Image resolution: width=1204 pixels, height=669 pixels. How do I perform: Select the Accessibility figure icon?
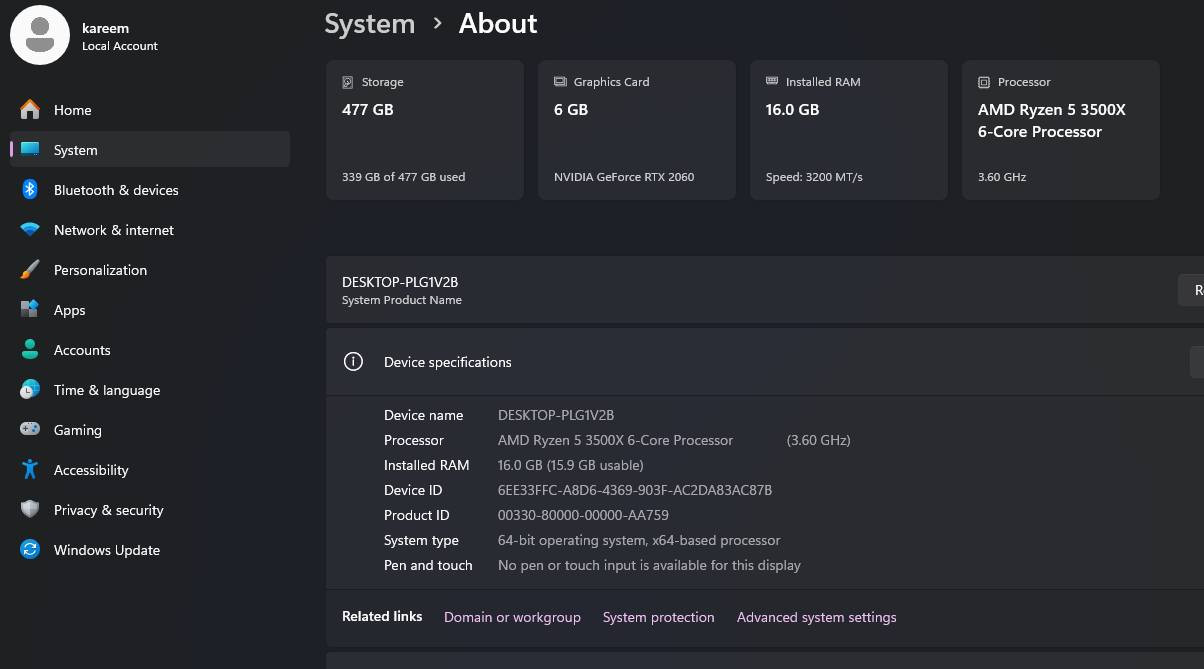(30, 470)
